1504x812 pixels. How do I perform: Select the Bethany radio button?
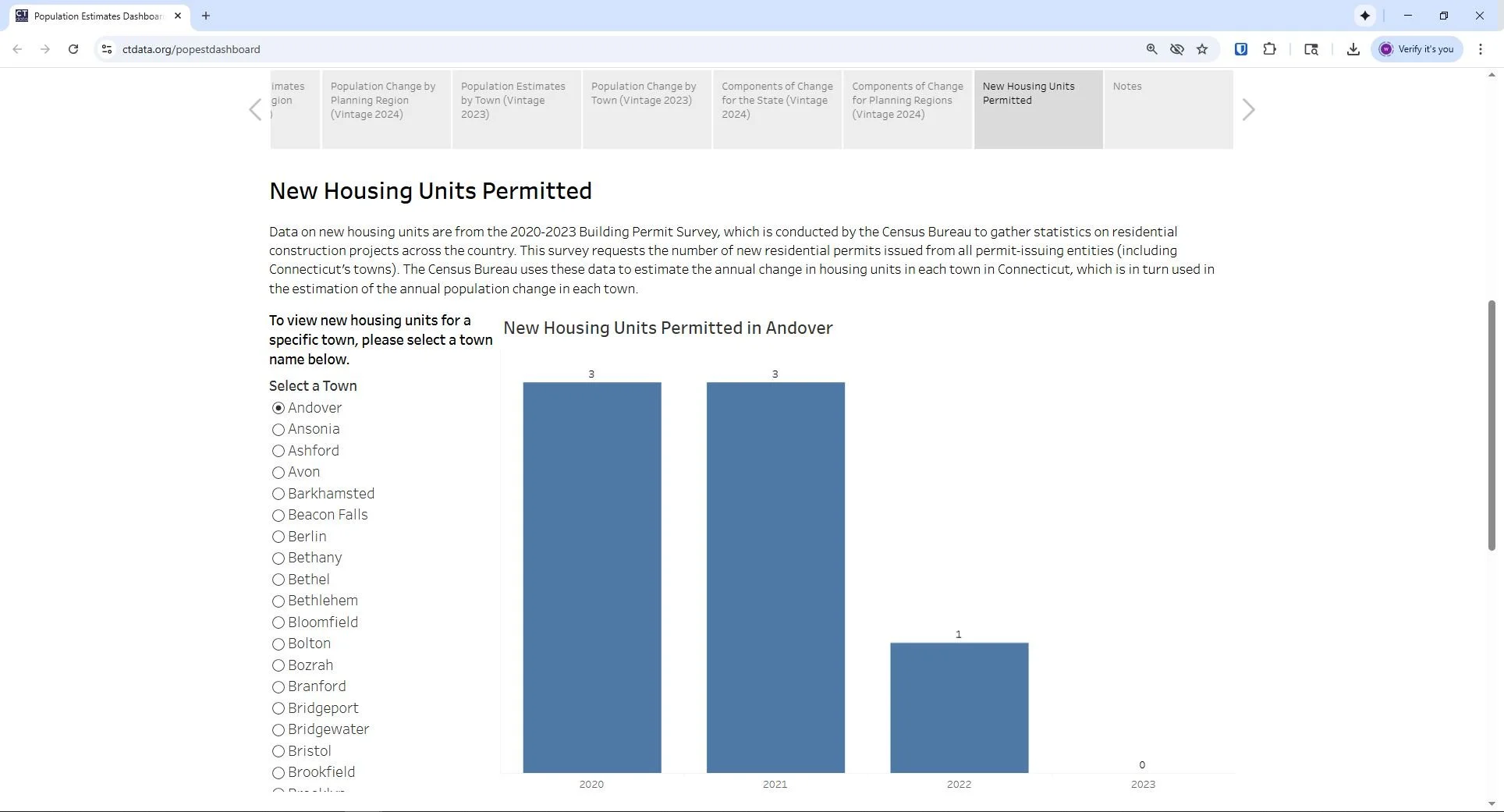coord(278,558)
